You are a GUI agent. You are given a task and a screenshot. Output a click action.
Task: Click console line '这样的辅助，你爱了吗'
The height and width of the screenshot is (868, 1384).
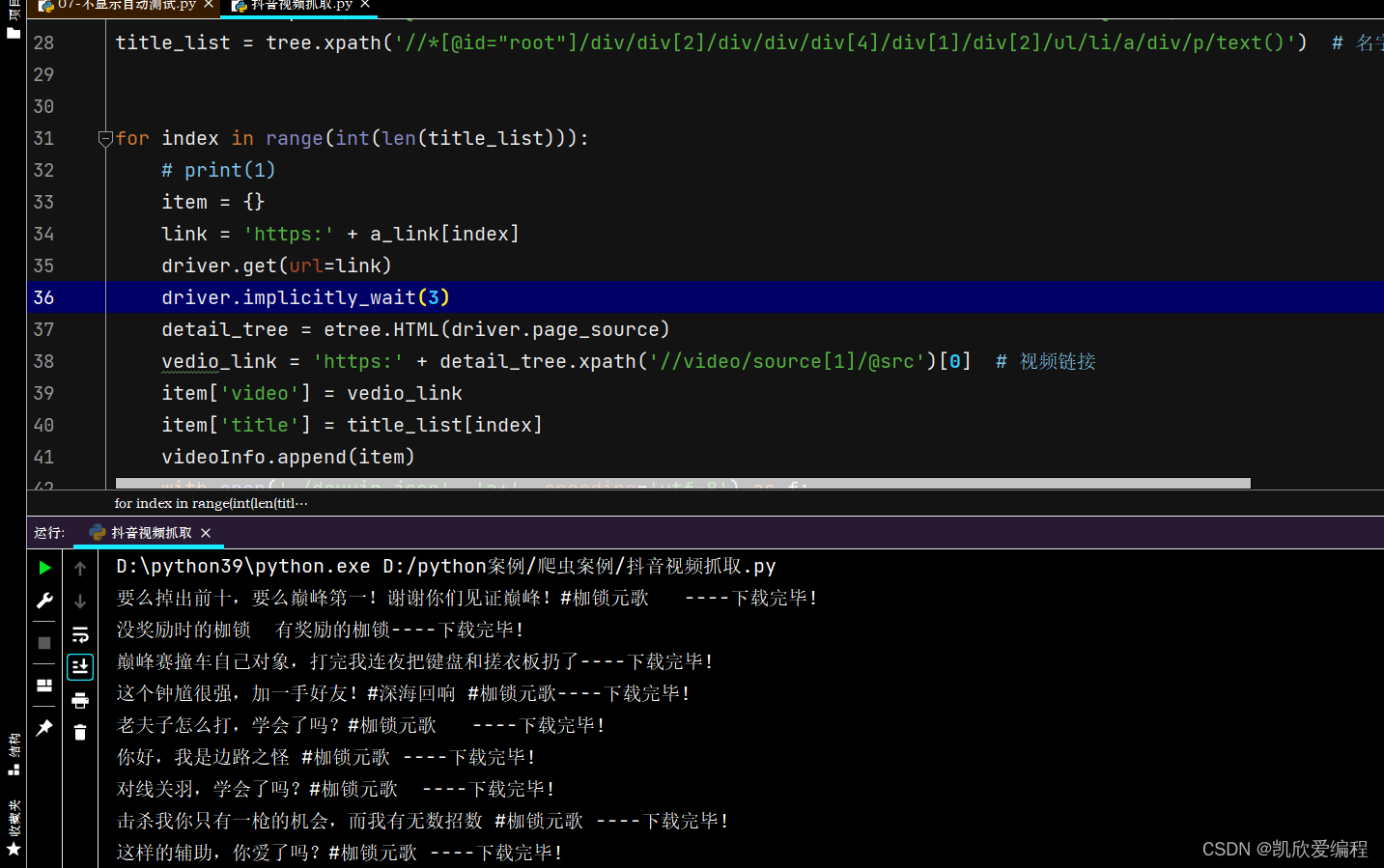click(x=339, y=853)
